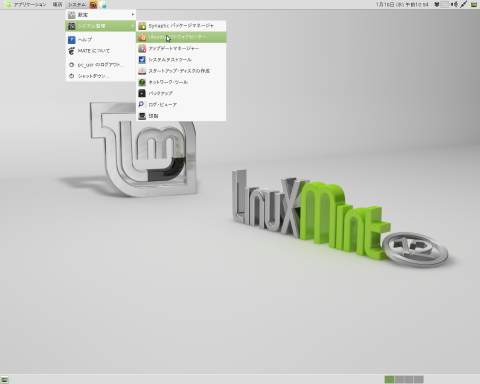Open MATE について dialog
Screen dimensions: 480x384
click(100, 51)
